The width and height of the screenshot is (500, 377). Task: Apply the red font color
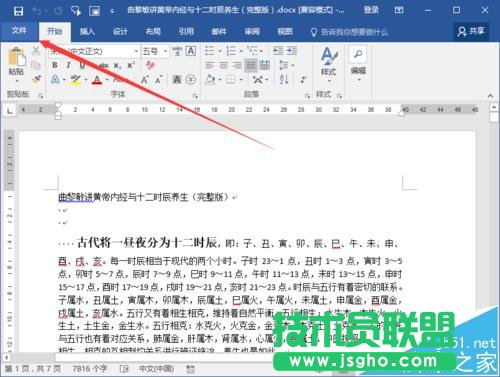point(97,80)
